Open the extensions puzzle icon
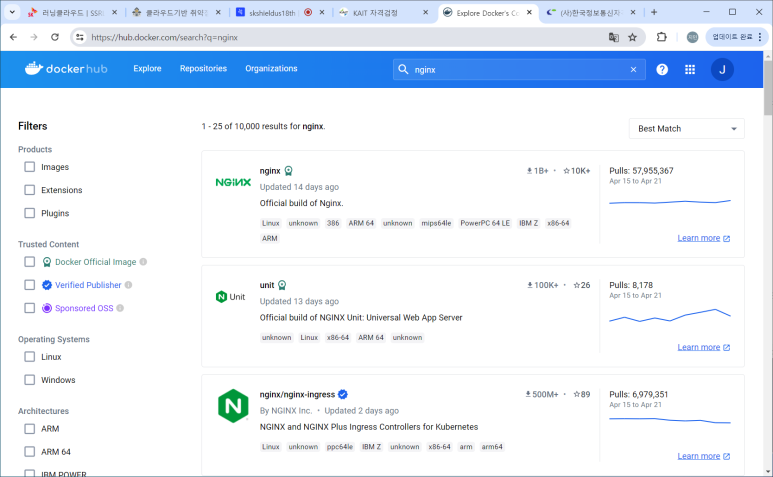 [662, 37]
